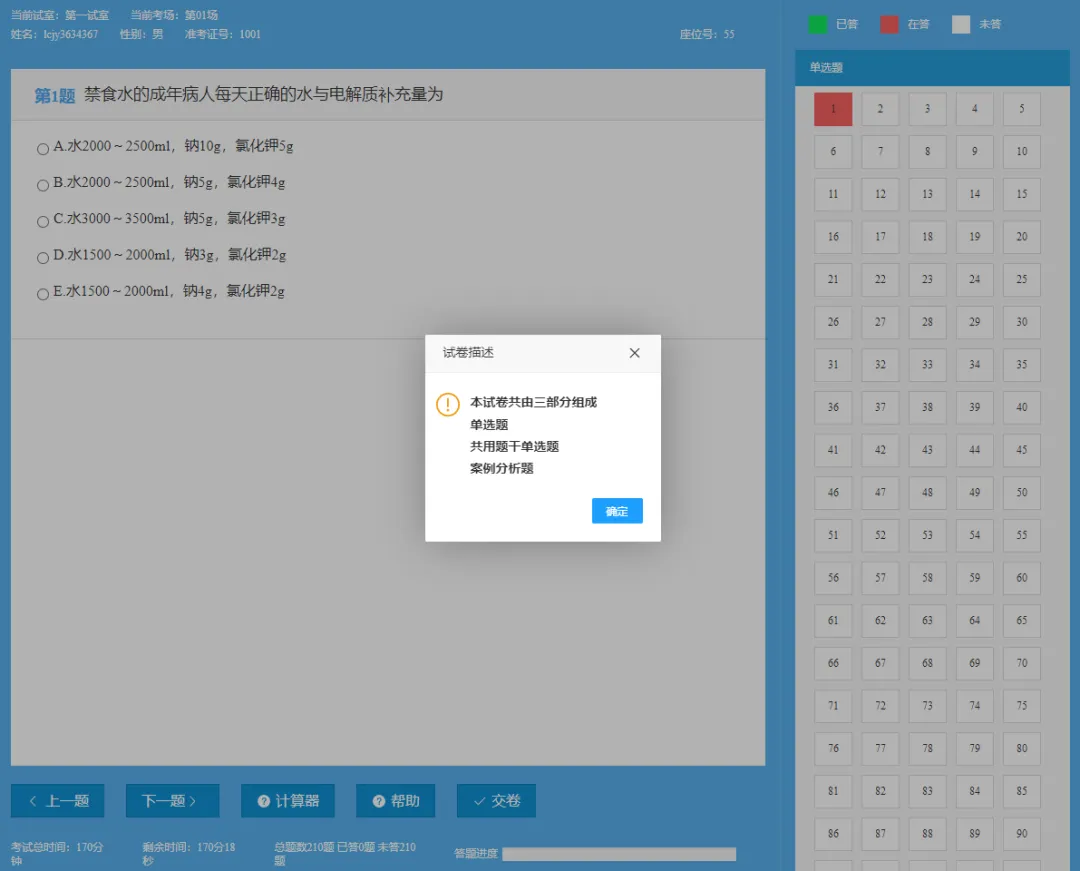Jump to question 55

pyautogui.click(x=1021, y=535)
